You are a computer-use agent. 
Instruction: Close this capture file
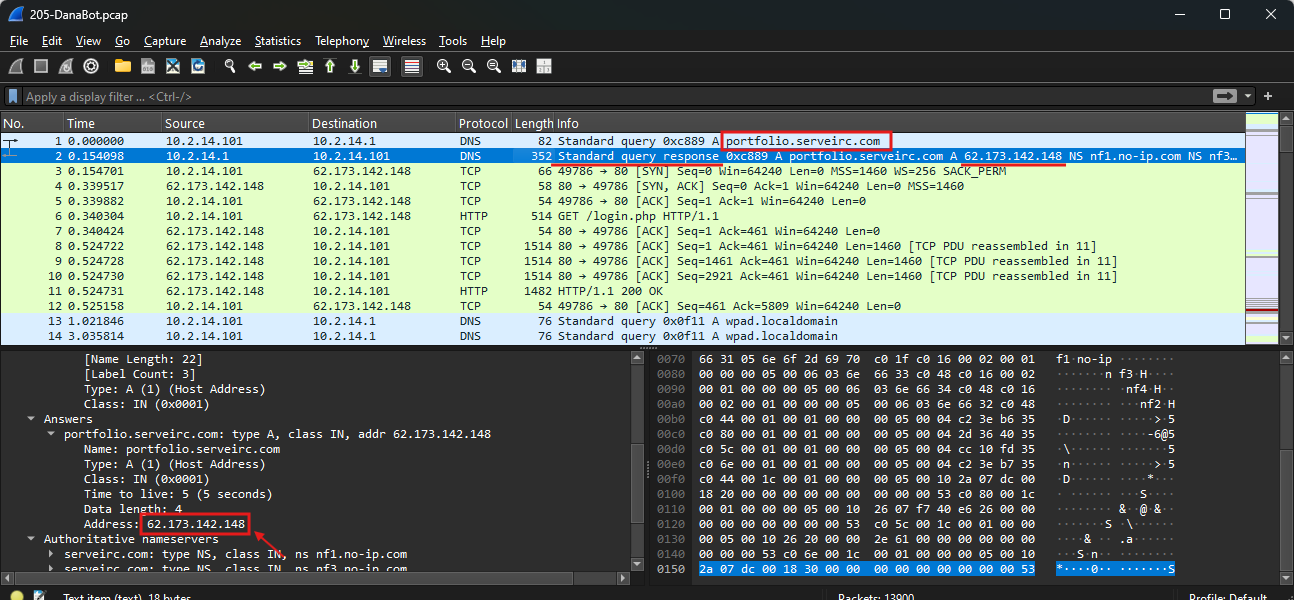pos(173,66)
